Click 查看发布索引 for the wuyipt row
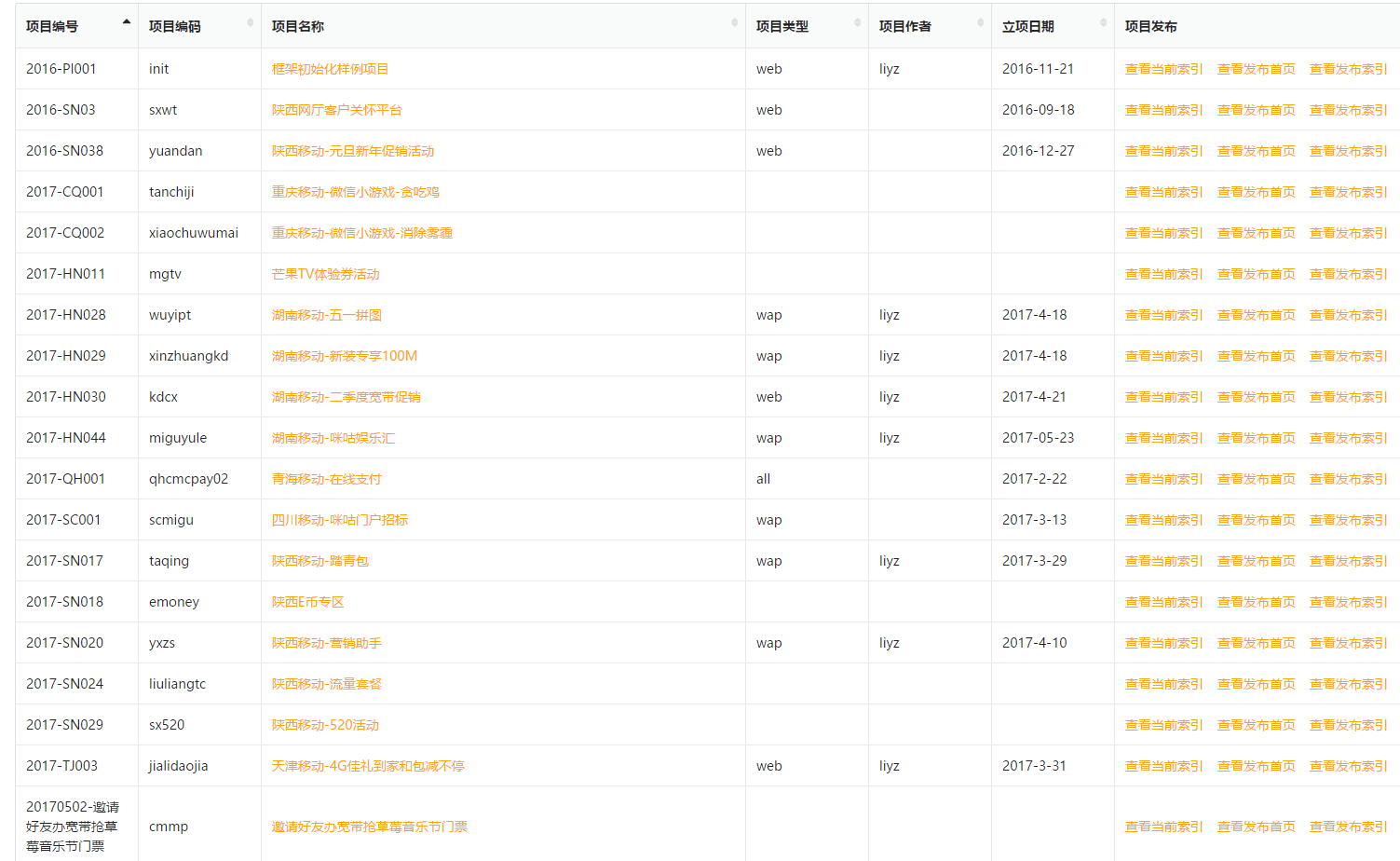The image size is (1400, 861). click(1348, 315)
